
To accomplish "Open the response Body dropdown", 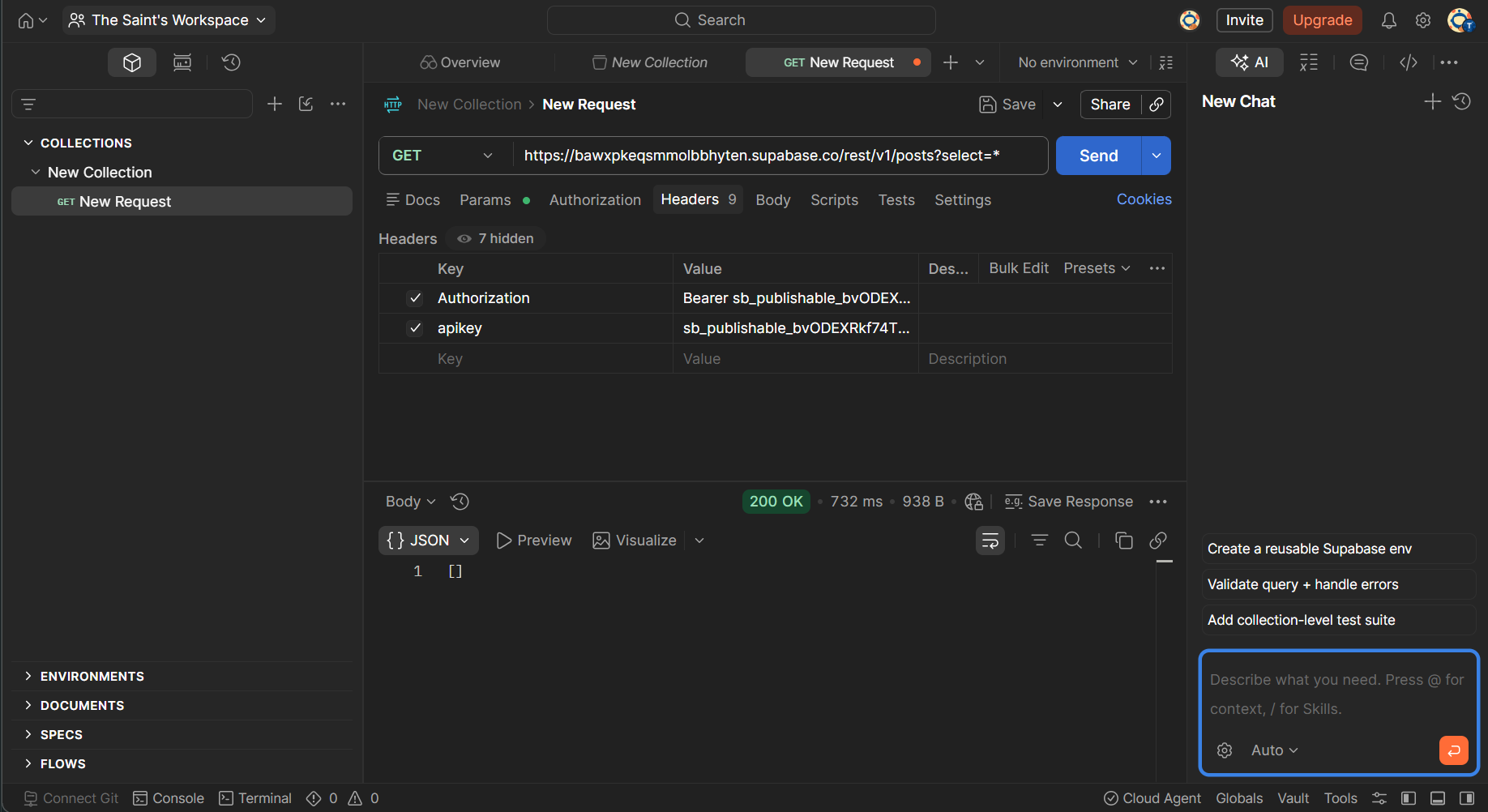I will click(411, 502).
